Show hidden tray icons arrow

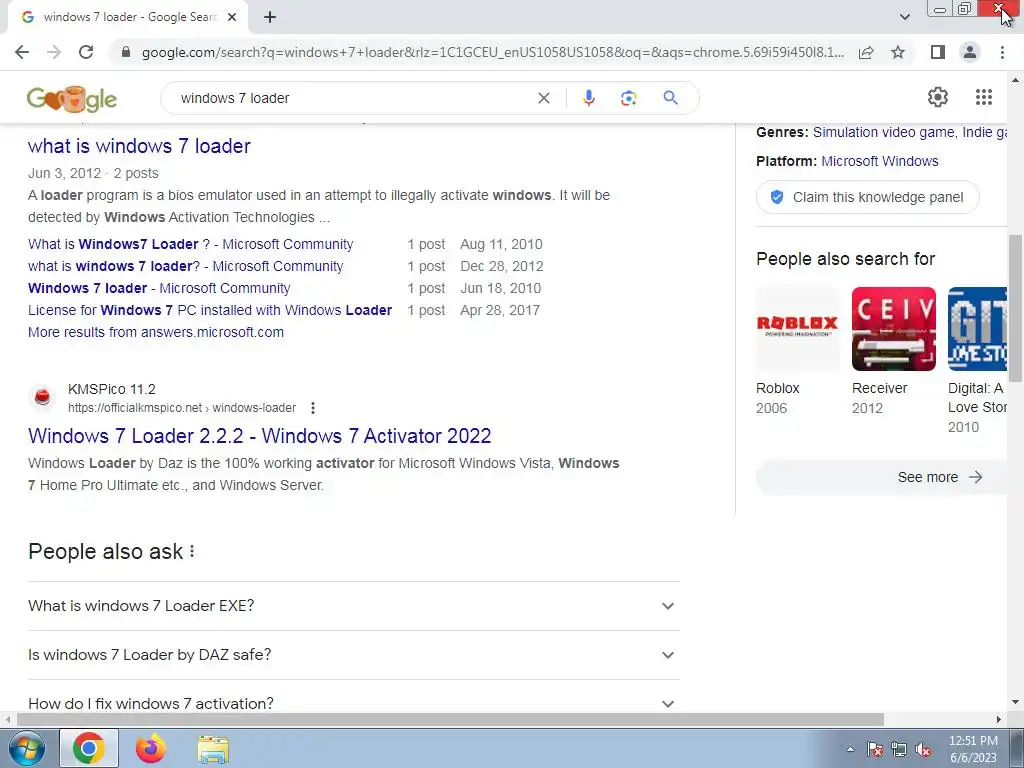pos(850,749)
